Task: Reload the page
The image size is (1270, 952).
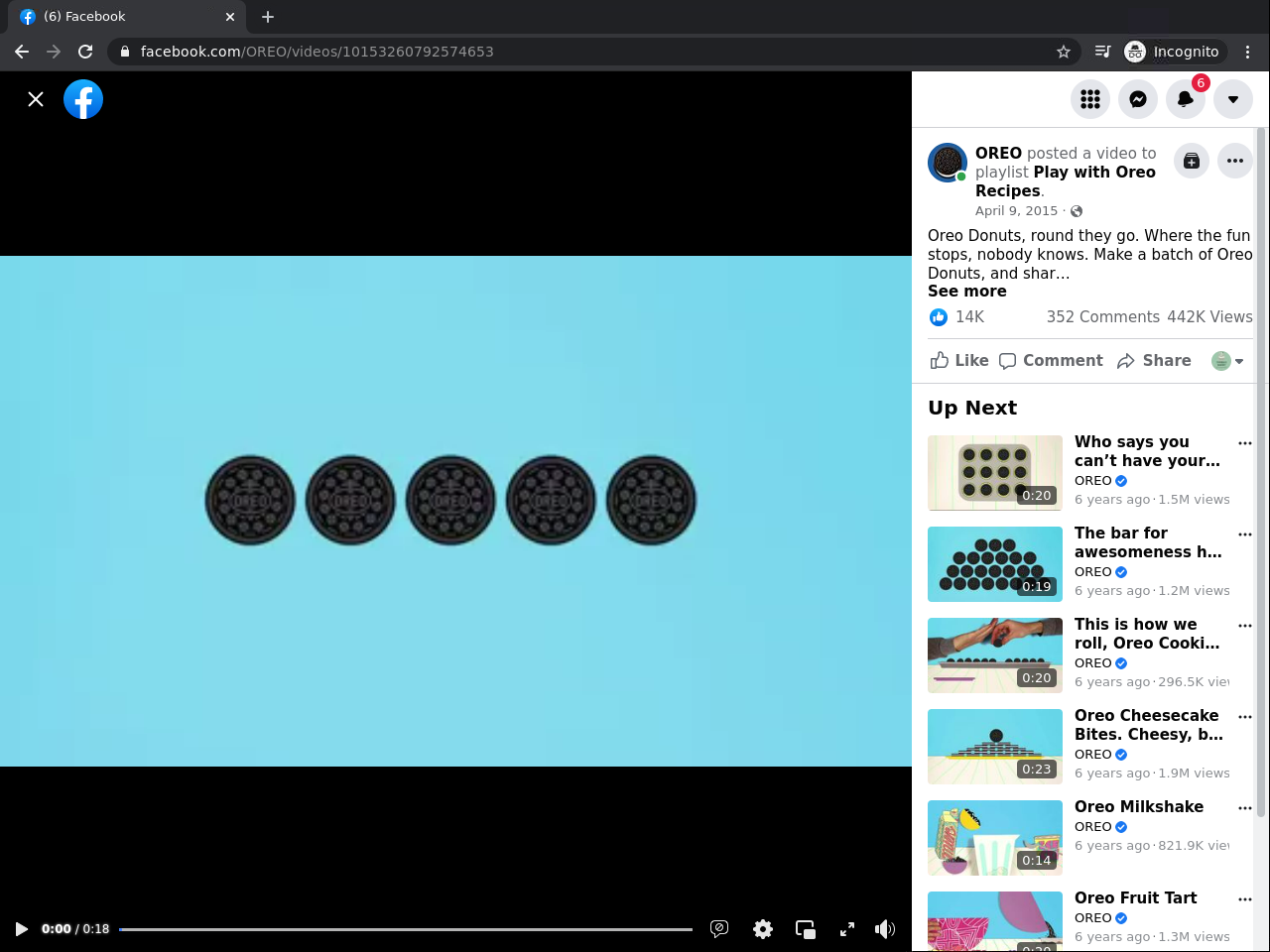Action: pos(85,52)
